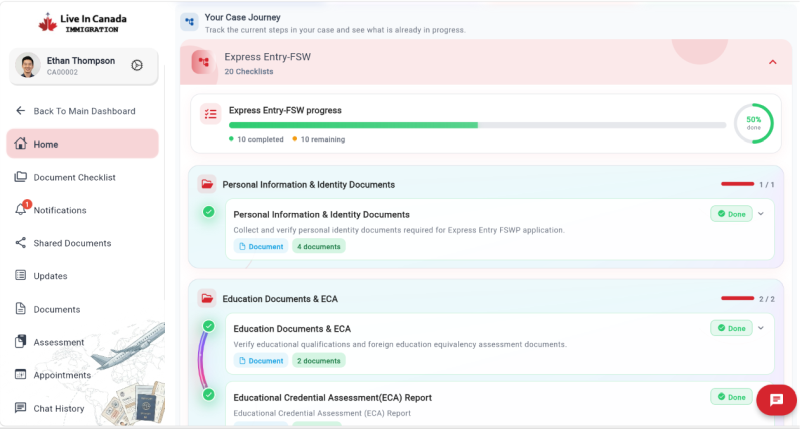The width and height of the screenshot is (800, 429).
Task: Click the Your Case Journey workflow icon
Action: 190,22
